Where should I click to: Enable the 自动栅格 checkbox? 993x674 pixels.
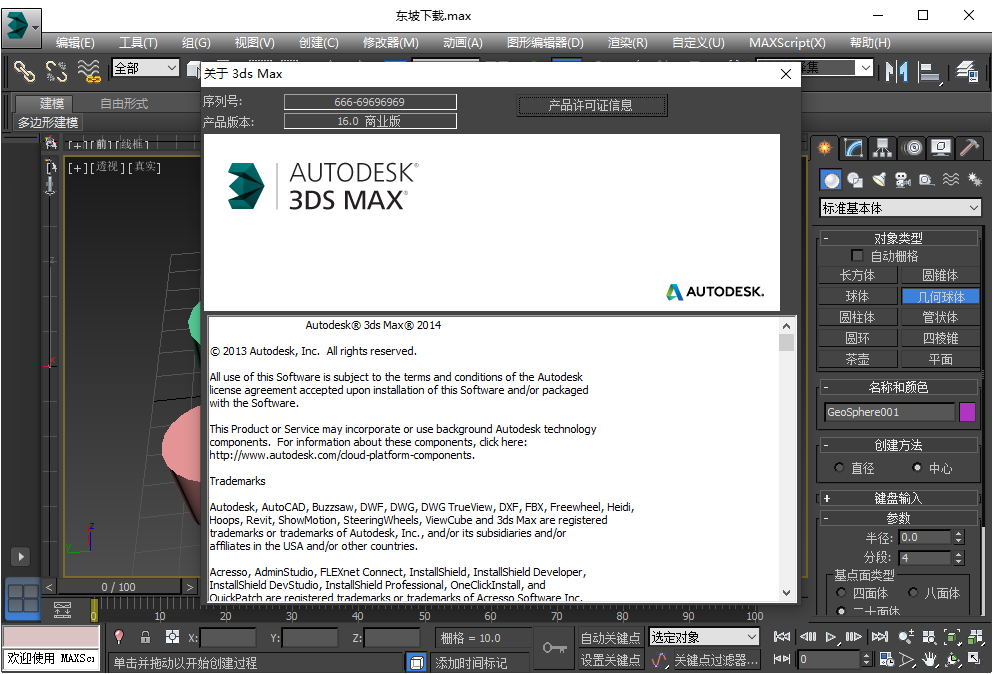coord(857,255)
